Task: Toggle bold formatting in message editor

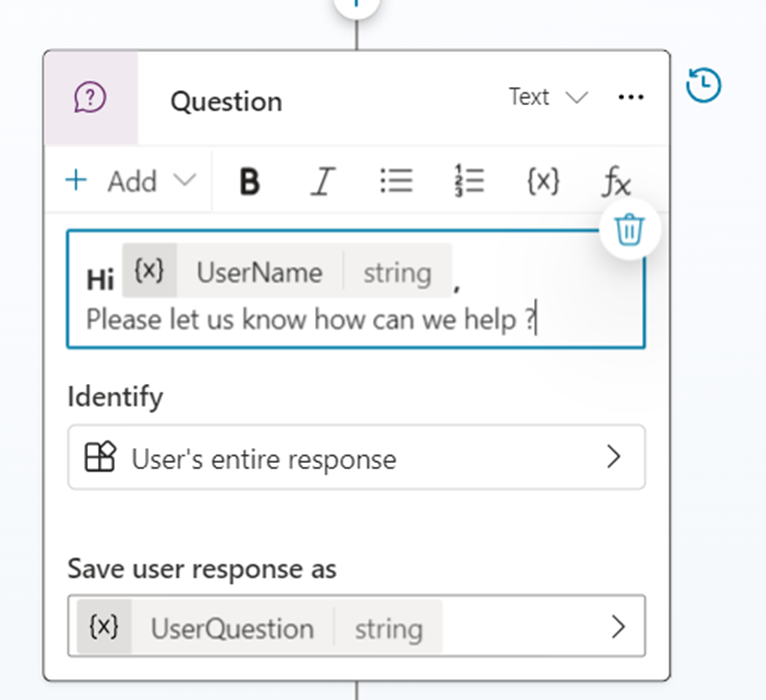Action: [250, 182]
